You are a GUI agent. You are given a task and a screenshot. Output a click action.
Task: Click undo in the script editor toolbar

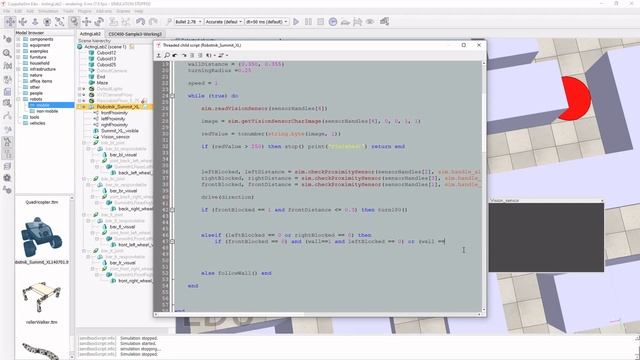click(175, 55)
